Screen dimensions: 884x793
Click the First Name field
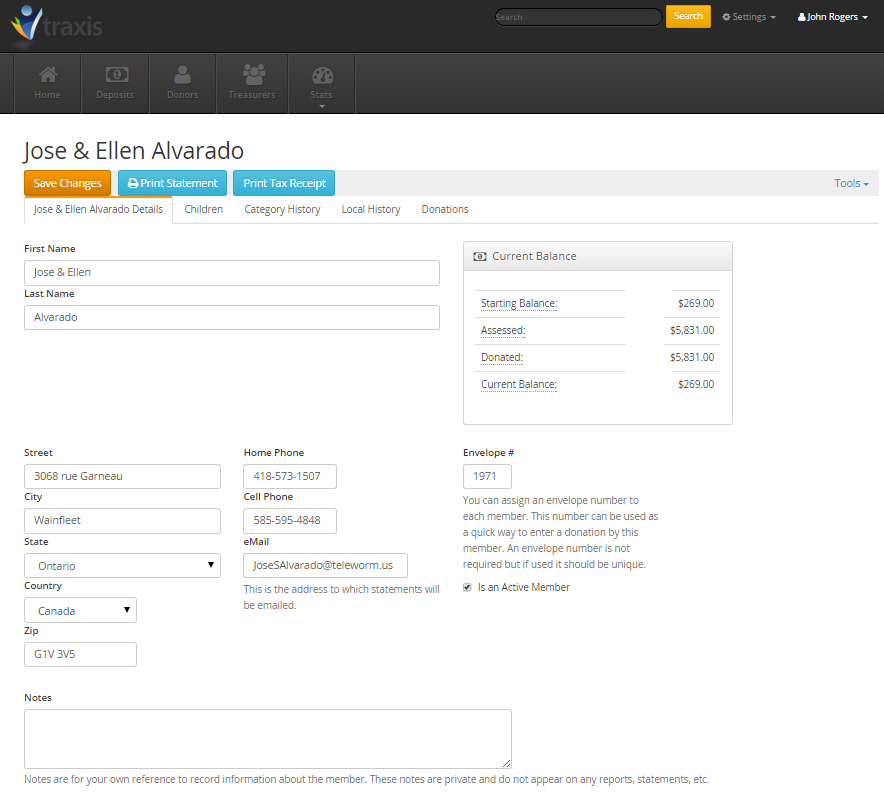coord(232,273)
